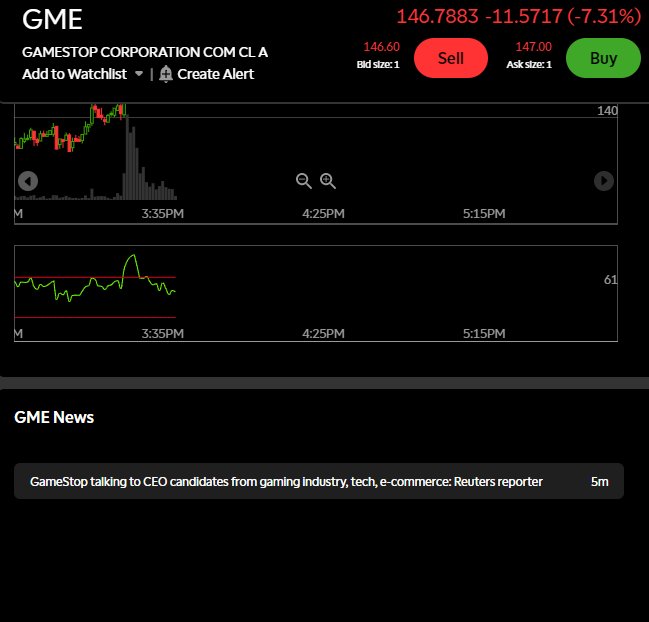Screen dimensions: 649x622
Task: Click the 140 price axis label
Action: [608, 110]
